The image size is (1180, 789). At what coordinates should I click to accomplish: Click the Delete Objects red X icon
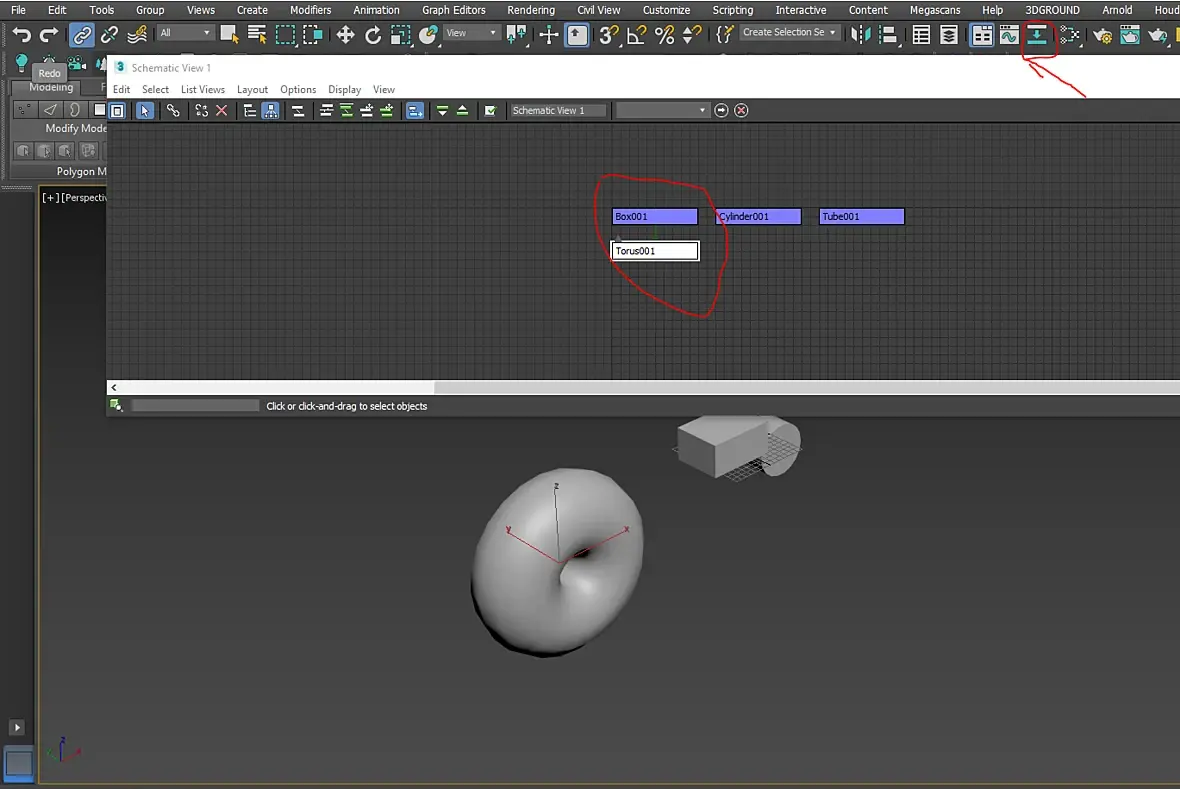(221, 111)
